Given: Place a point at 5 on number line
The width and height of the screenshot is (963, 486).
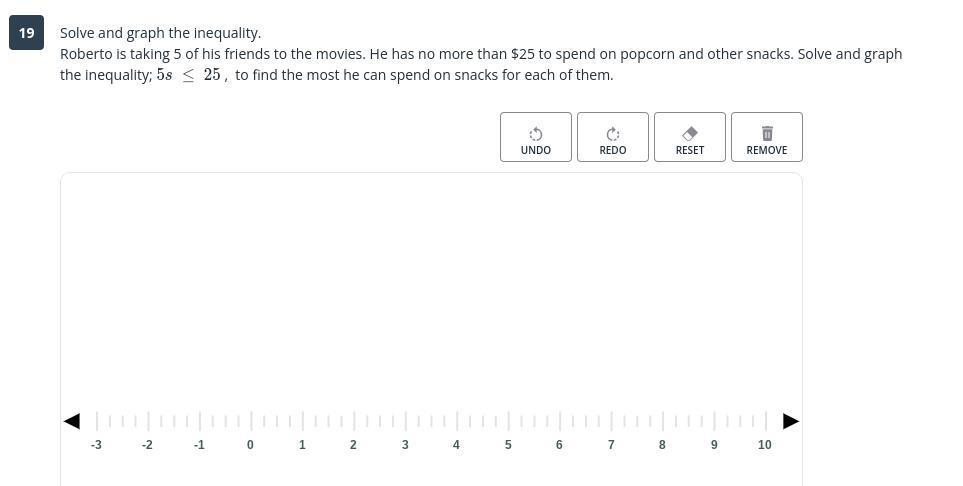Looking at the screenshot, I should tap(508, 421).
